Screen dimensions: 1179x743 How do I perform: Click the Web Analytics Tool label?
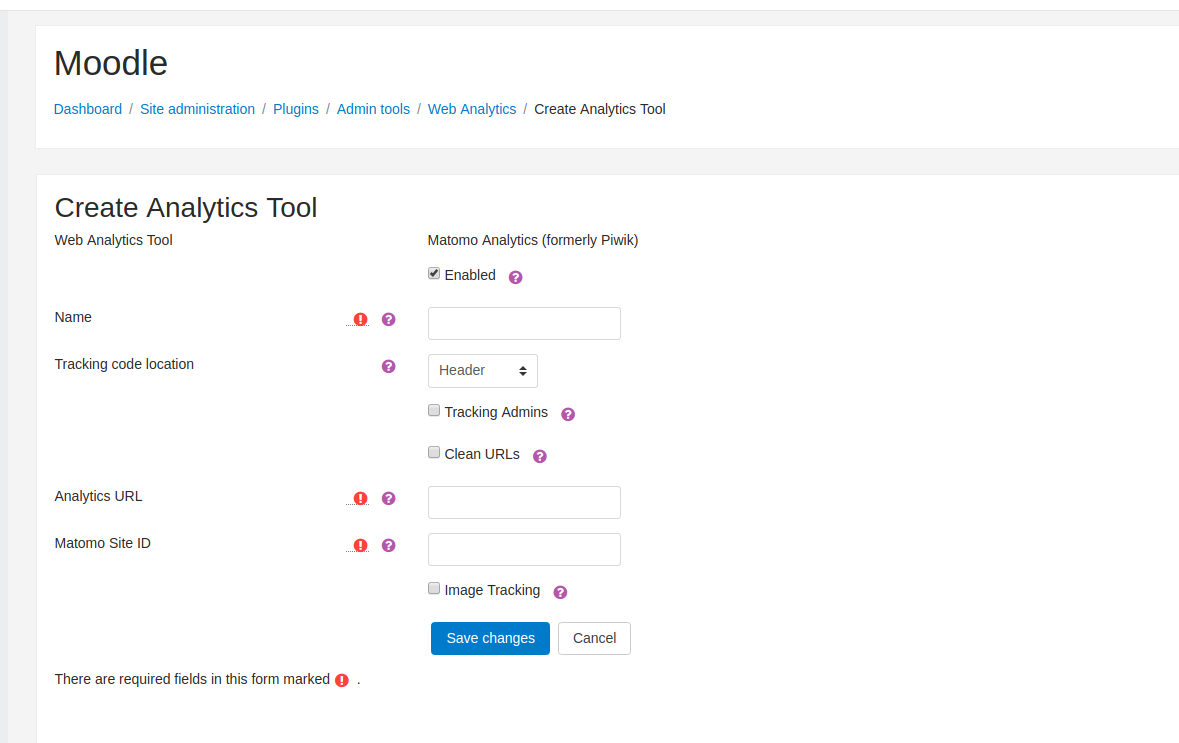point(114,241)
